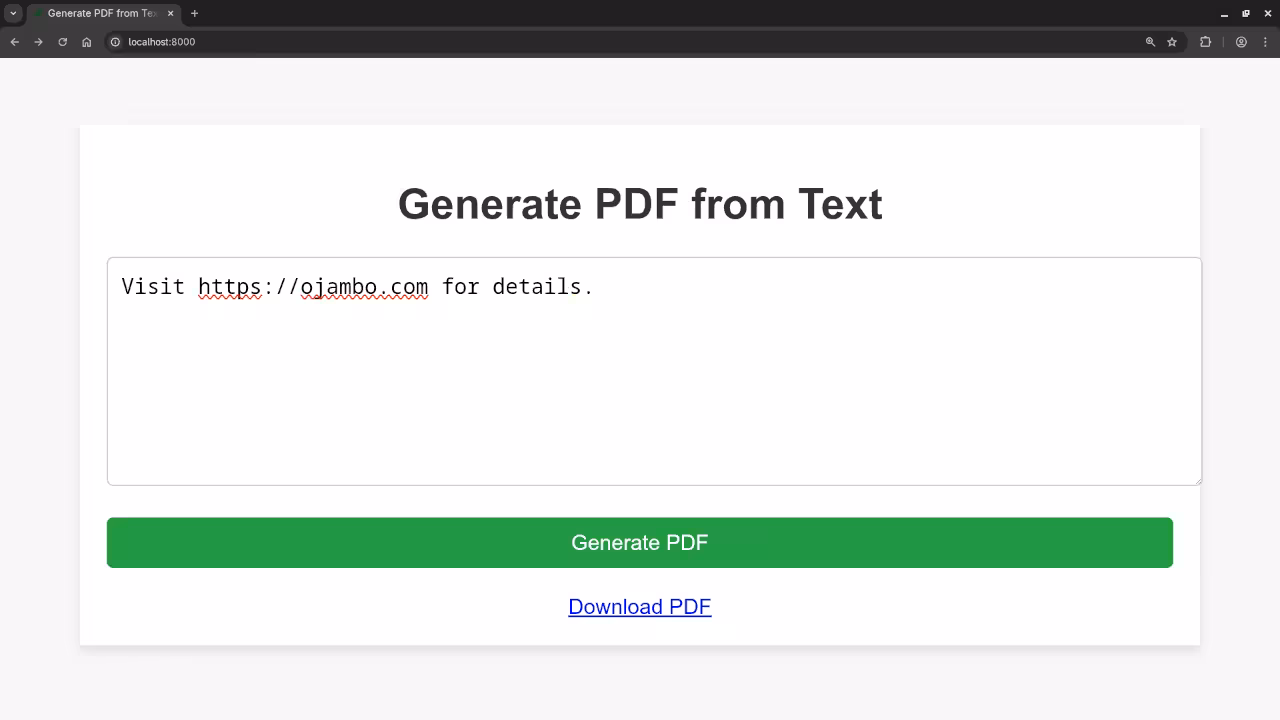Open the favicon on the active tab

point(38,13)
